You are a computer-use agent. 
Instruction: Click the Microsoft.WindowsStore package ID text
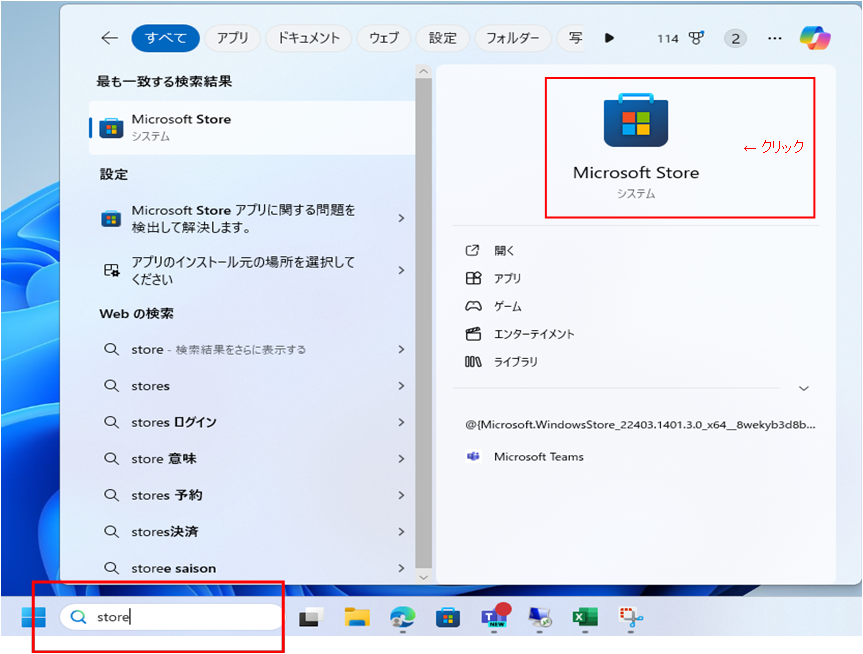click(640, 424)
